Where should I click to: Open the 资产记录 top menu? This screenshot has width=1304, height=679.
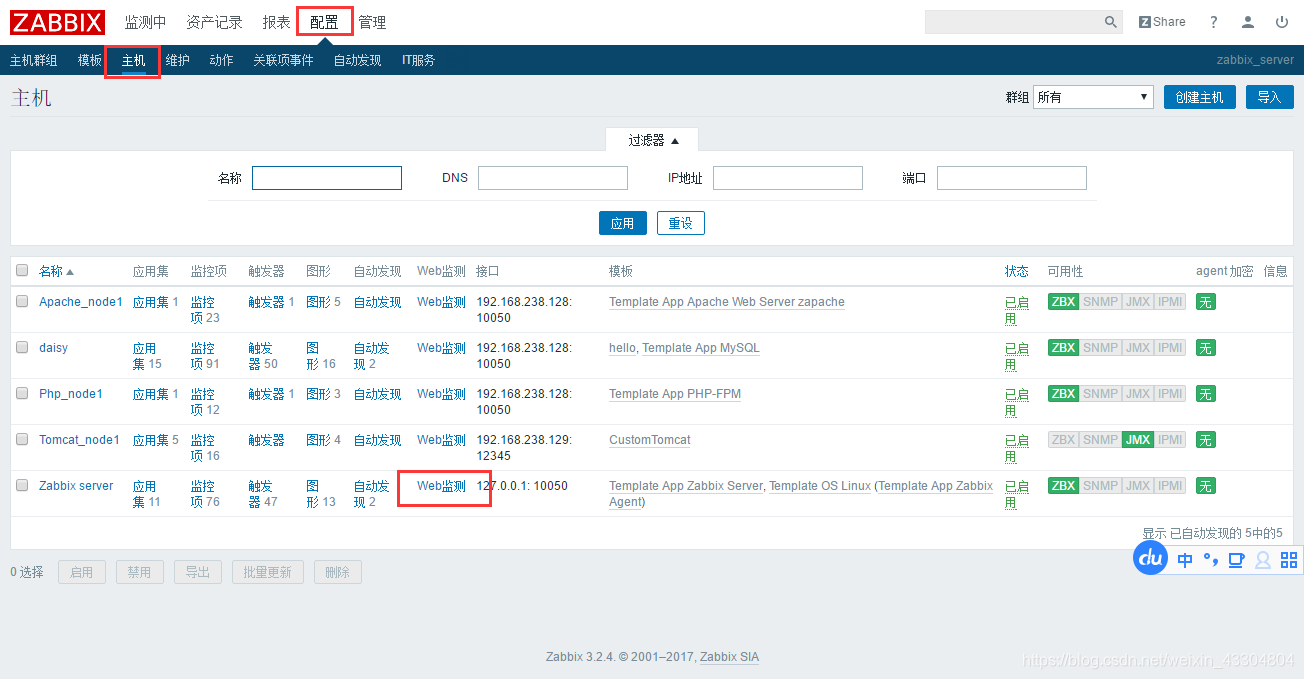(x=214, y=22)
